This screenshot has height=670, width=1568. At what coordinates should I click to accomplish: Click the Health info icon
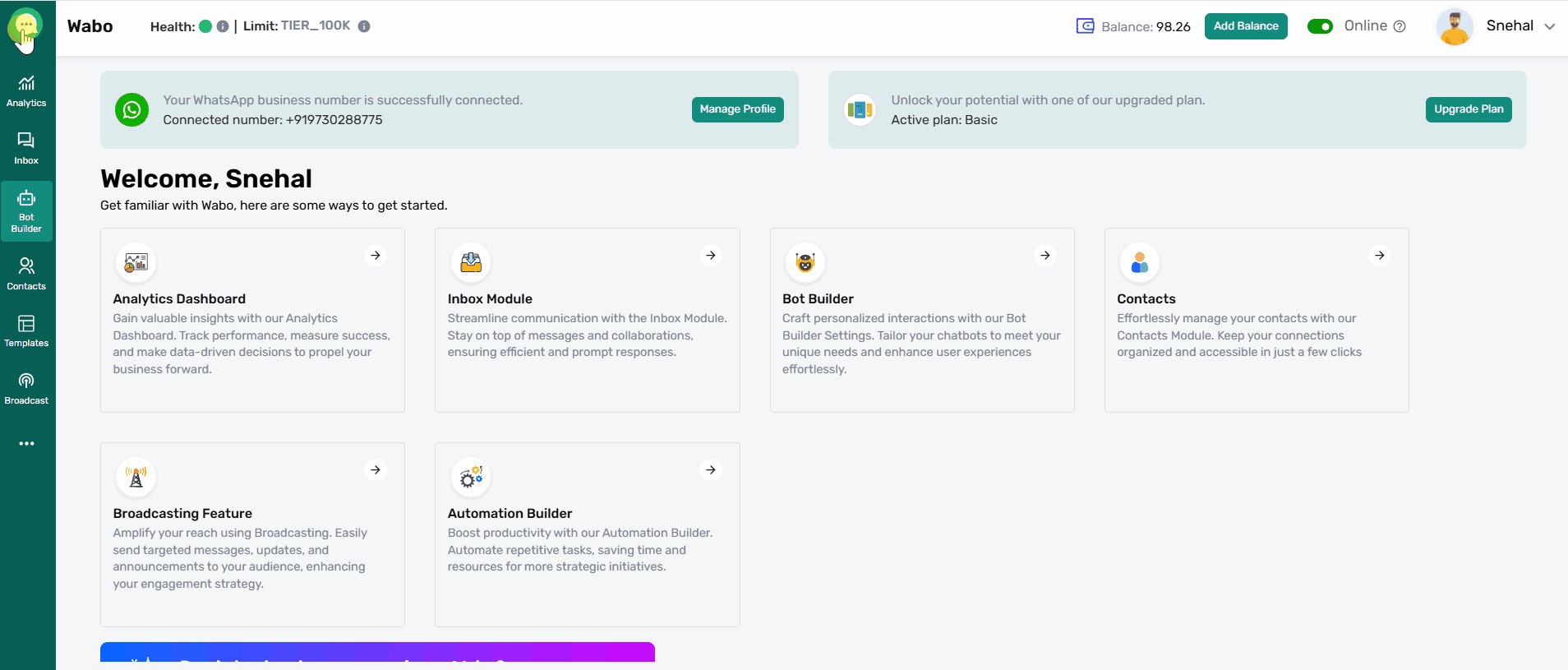tap(223, 26)
